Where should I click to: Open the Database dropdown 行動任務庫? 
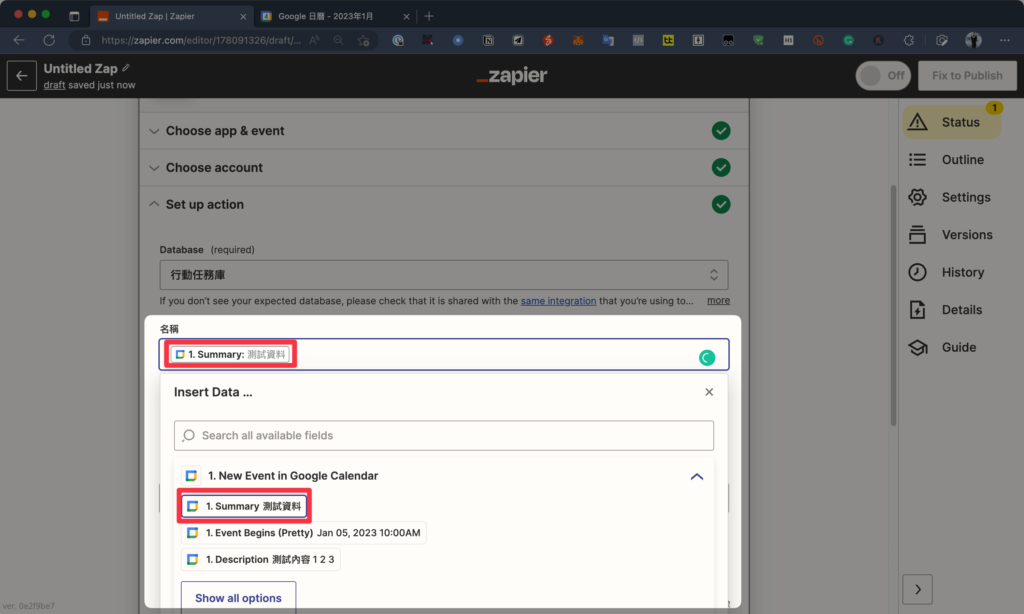pos(444,275)
